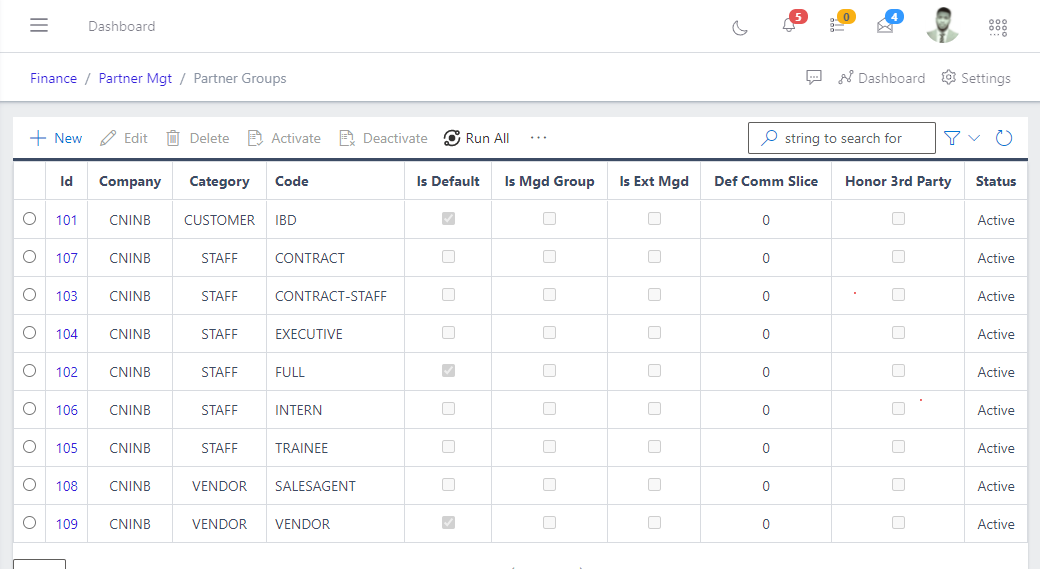Screen dimensions: 1040x569
Task: Click the CUSTOMER category cell
Action: pyautogui.click(x=220, y=220)
